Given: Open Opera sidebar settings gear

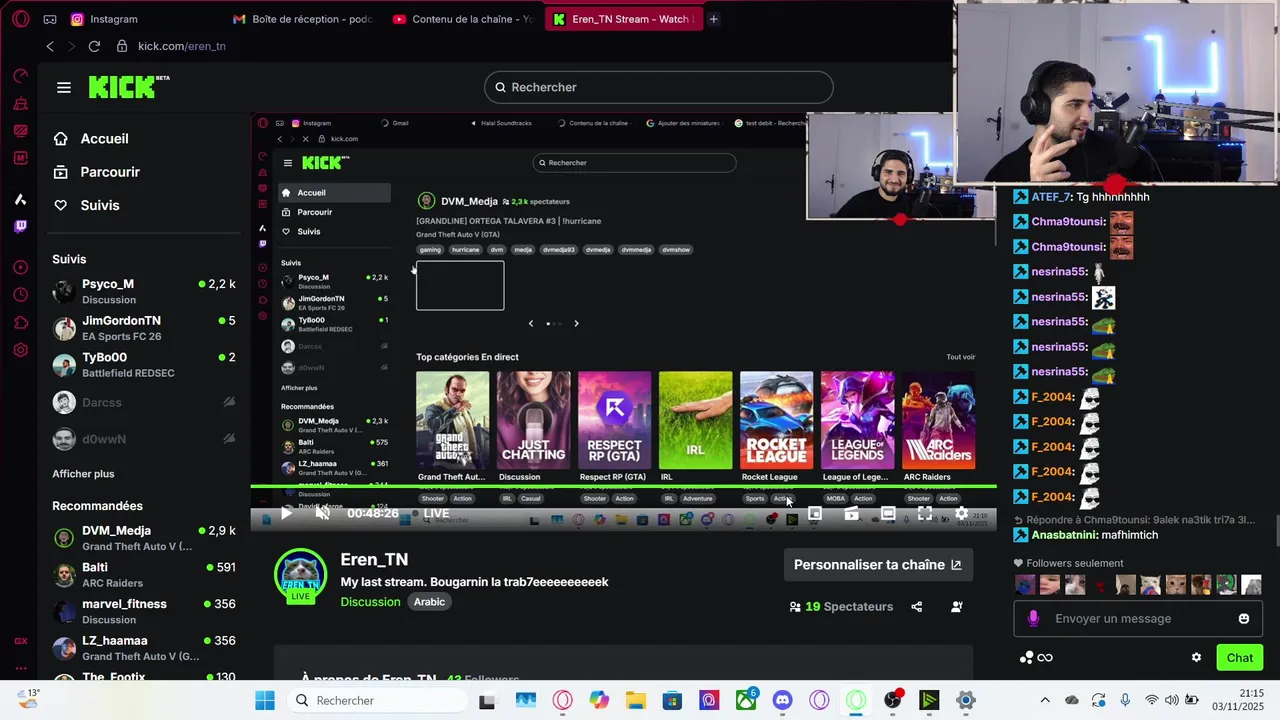Looking at the screenshot, I should click(x=20, y=350).
